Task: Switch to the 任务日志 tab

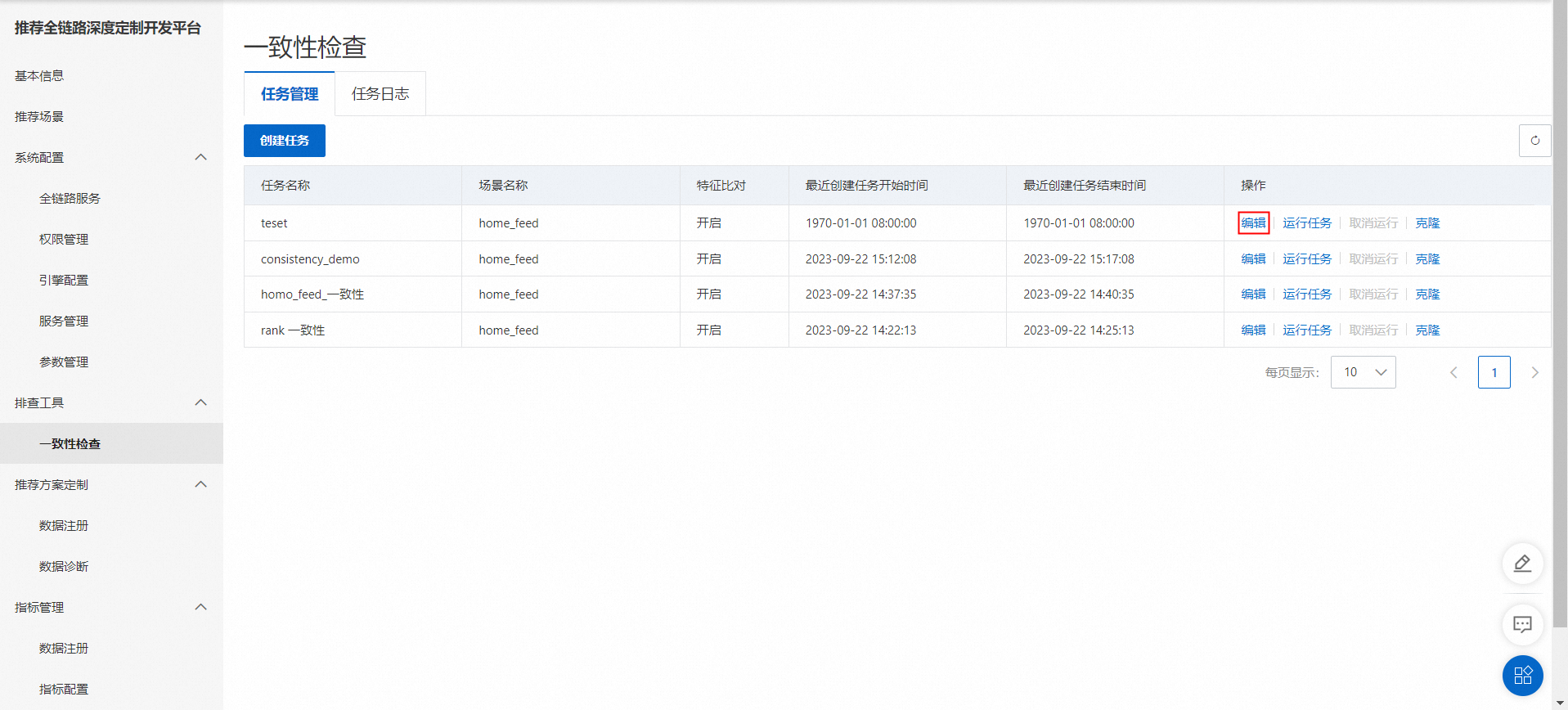Action: (x=380, y=94)
